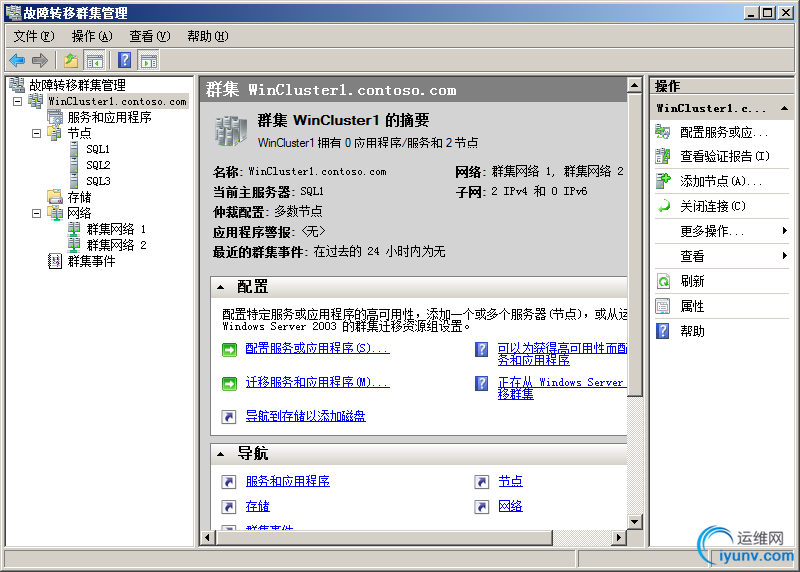Click the shortcut icon next to 服务和应用程序 link
The width and height of the screenshot is (800, 572).
click(229, 482)
